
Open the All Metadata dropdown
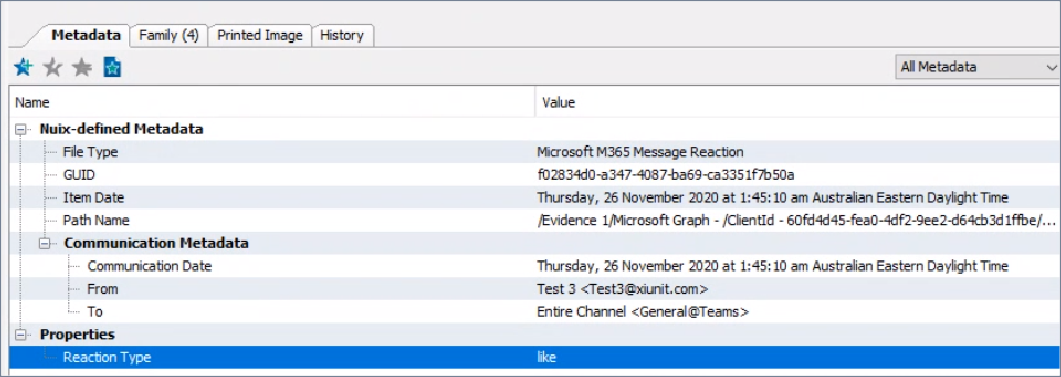977,67
